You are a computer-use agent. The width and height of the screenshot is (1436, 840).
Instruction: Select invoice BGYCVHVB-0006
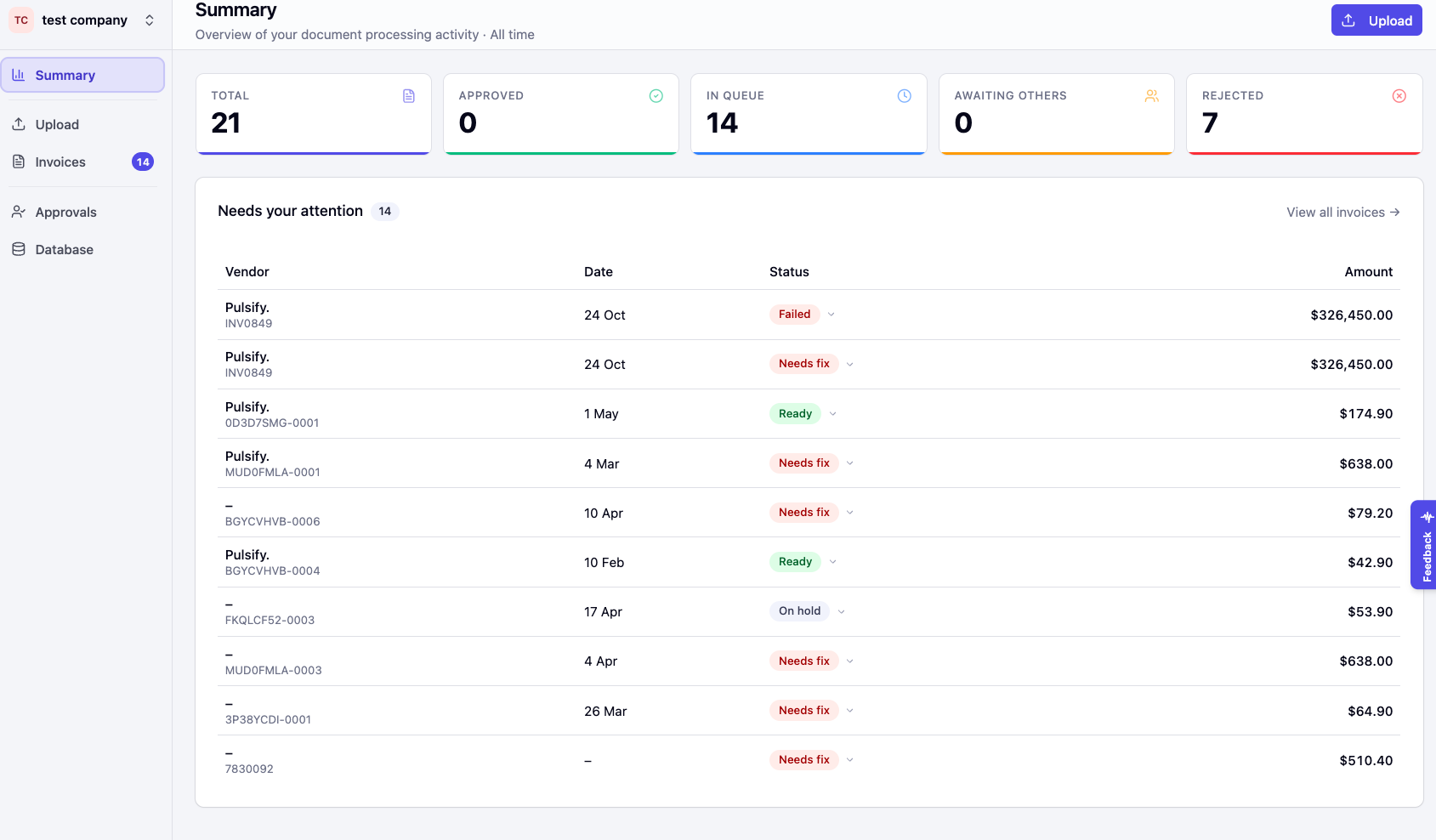click(273, 521)
